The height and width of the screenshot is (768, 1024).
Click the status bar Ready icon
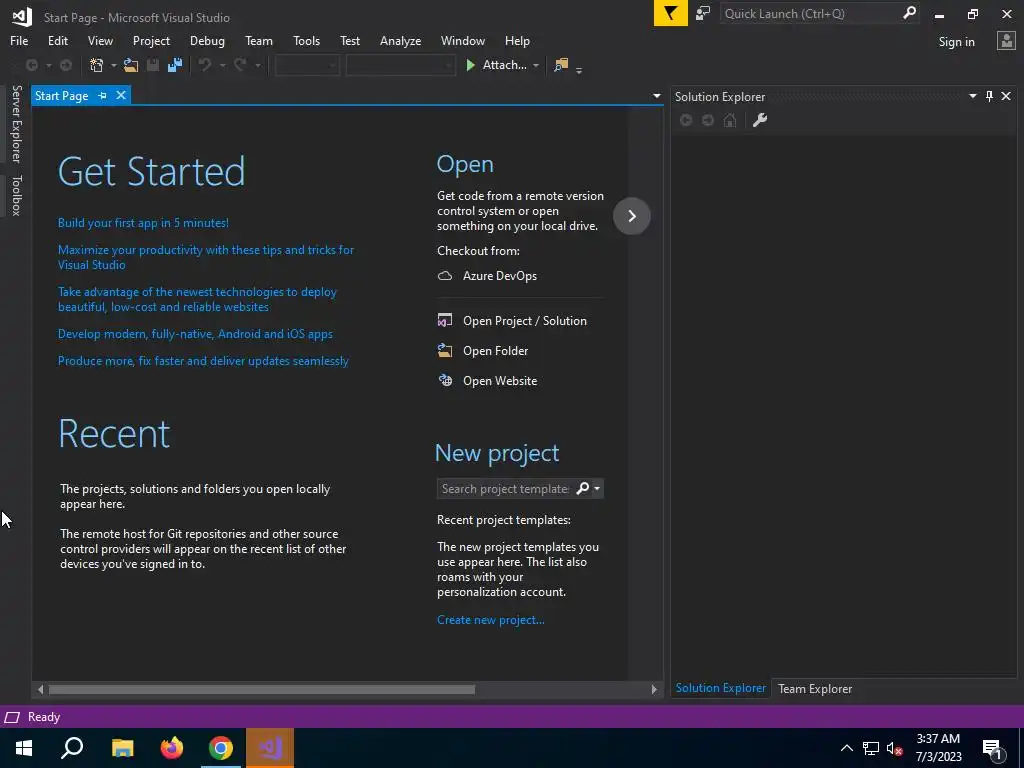click(x=12, y=717)
